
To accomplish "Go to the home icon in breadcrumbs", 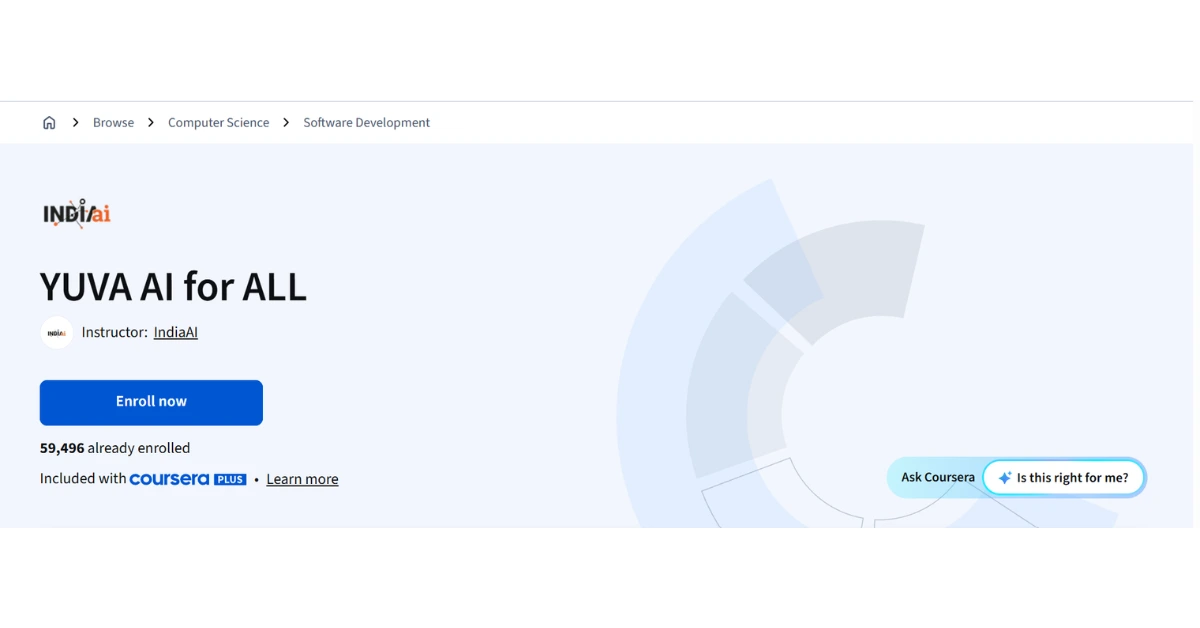I will pos(49,123).
